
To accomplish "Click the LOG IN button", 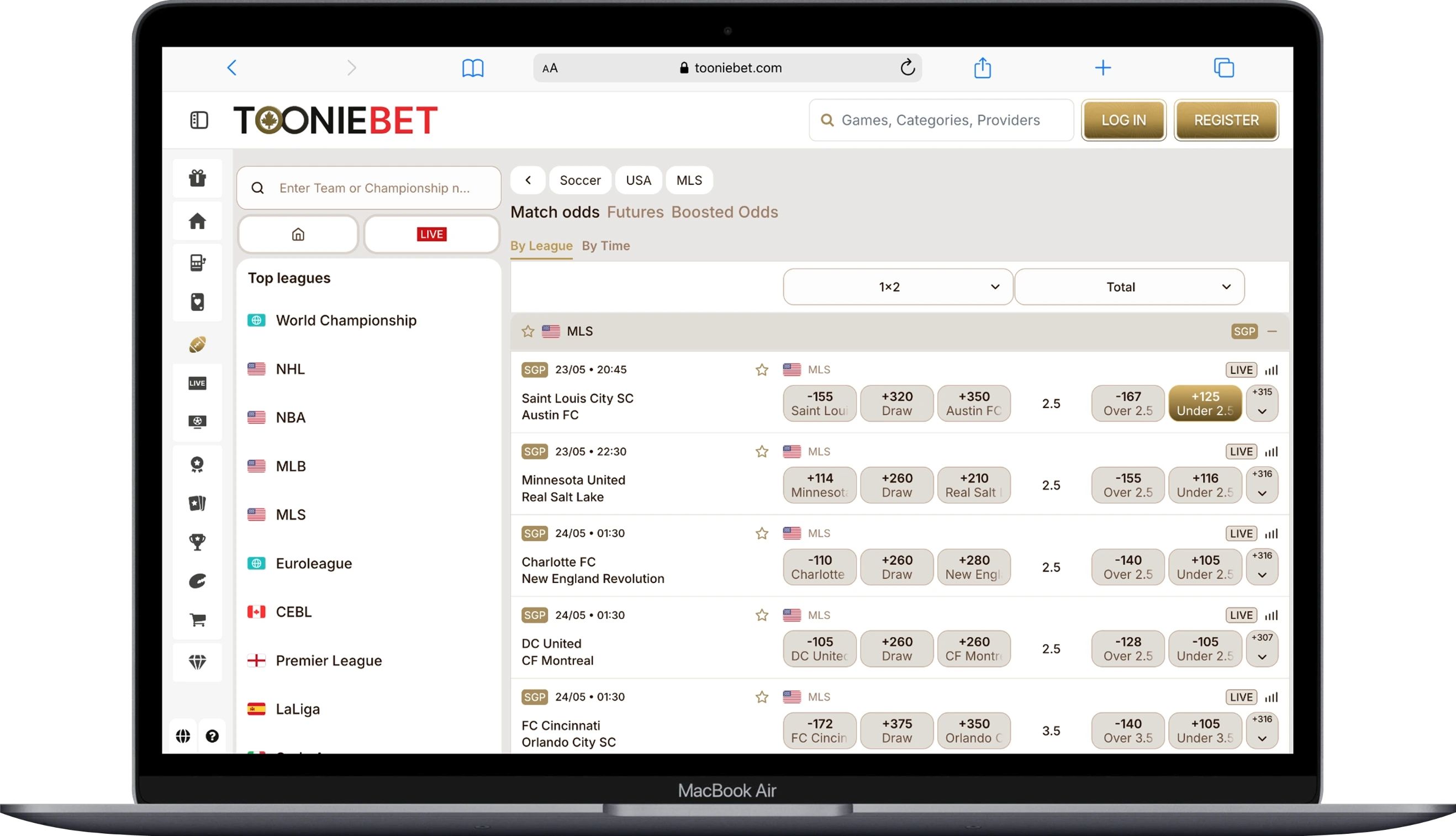I will [x=1123, y=120].
